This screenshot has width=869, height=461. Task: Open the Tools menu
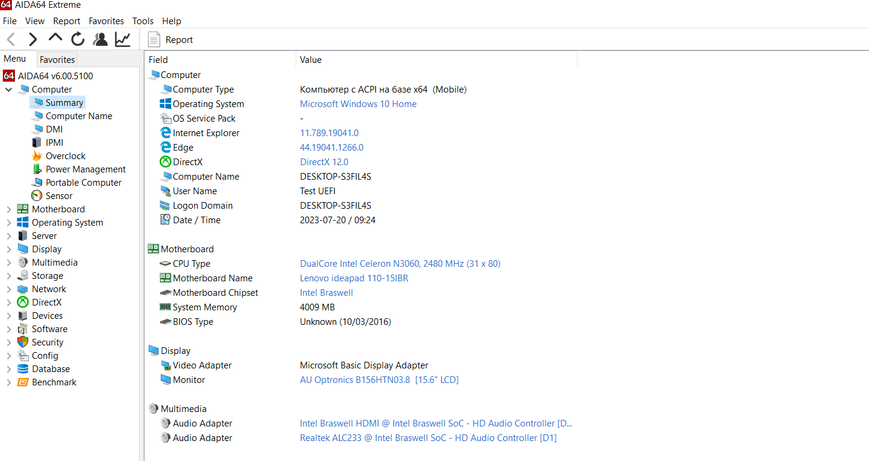click(x=142, y=21)
